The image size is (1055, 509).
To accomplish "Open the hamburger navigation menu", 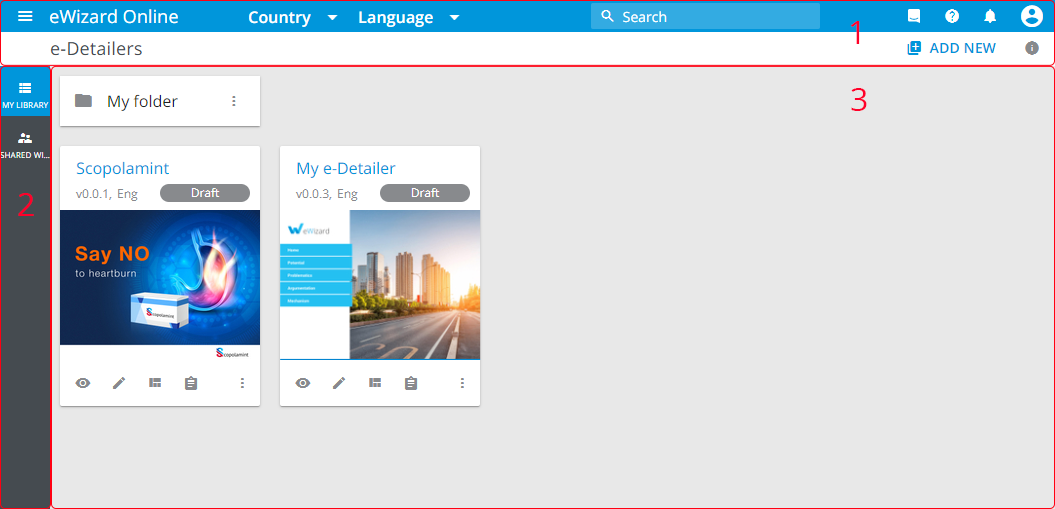I will [26, 16].
